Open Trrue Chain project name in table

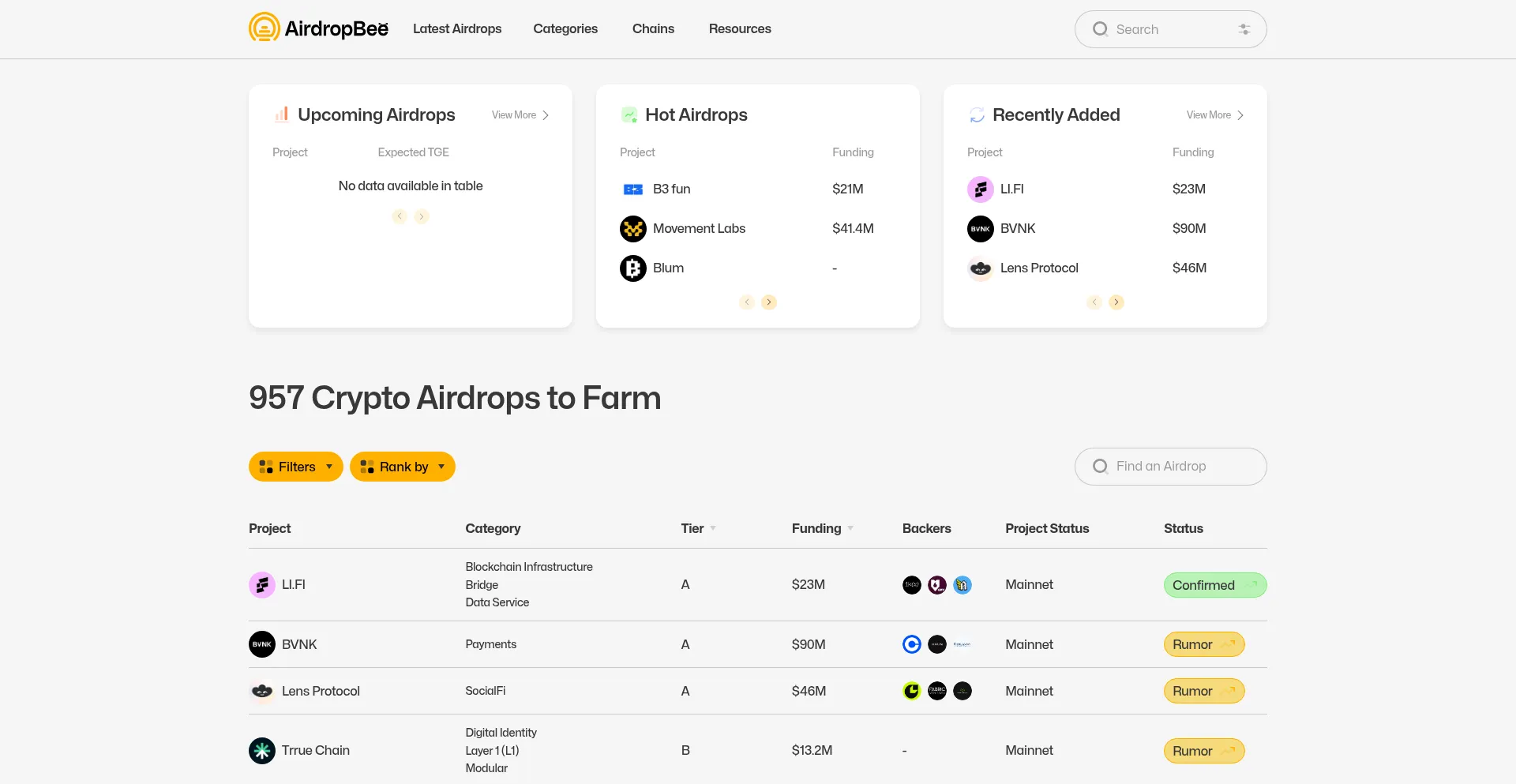pyautogui.click(x=316, y=751)
